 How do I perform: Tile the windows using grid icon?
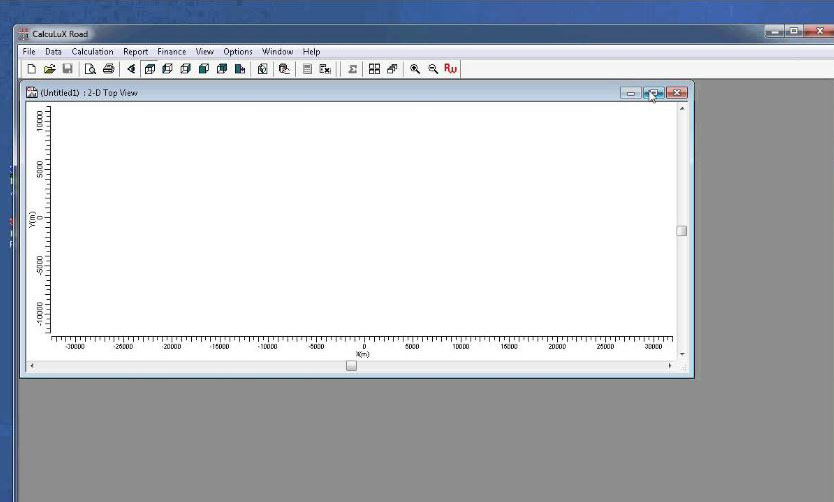[x=374, y=69]
